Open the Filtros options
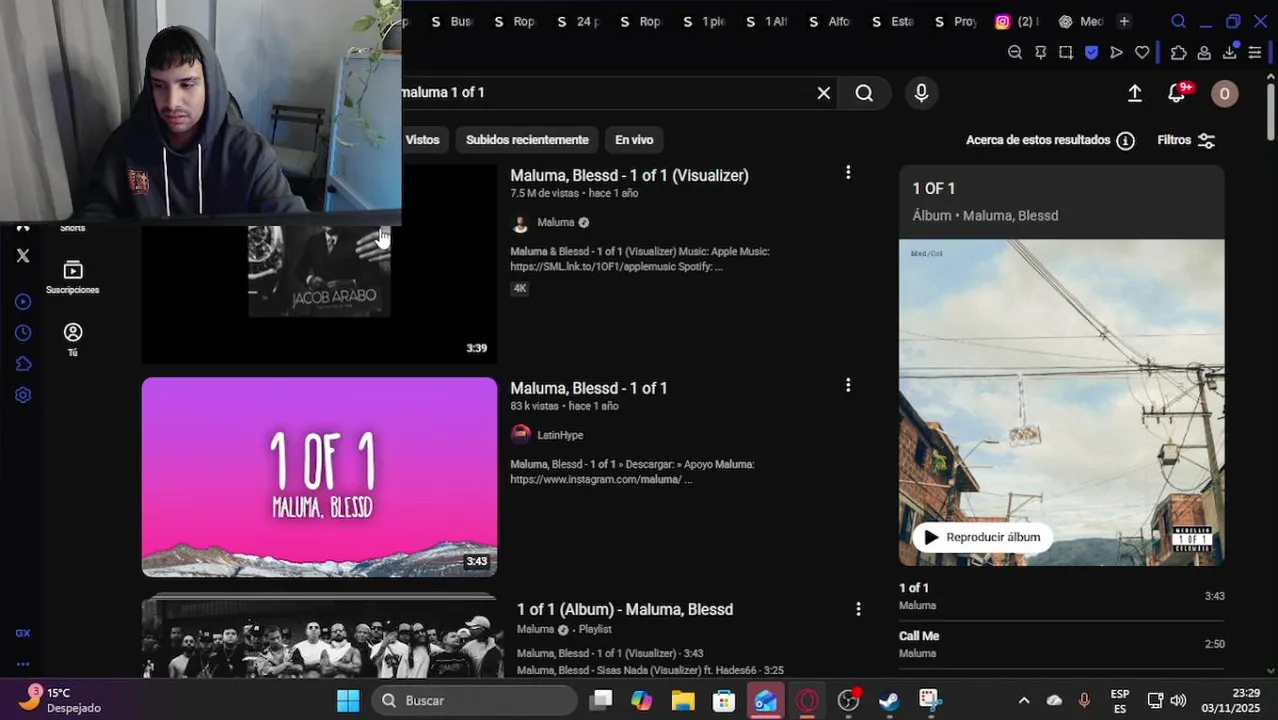The image size is (1278, 720). [1186, 140]
